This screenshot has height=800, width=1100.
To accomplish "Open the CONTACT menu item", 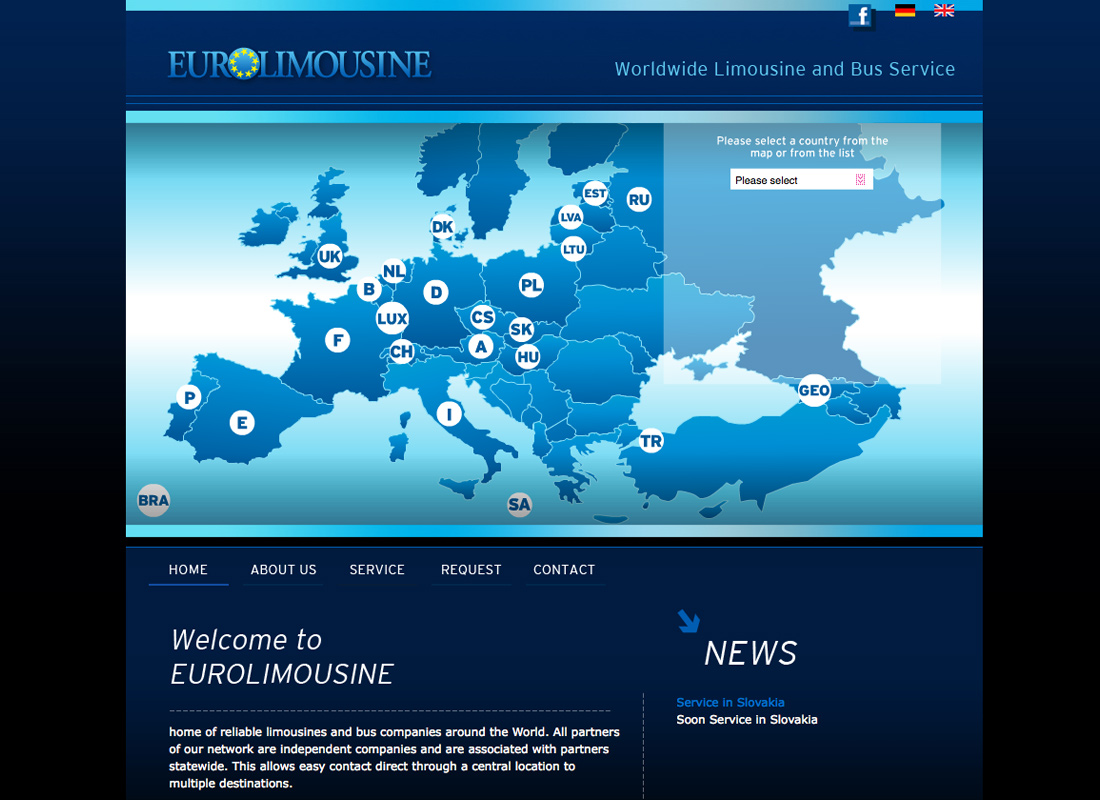I will tap(564, 570).
